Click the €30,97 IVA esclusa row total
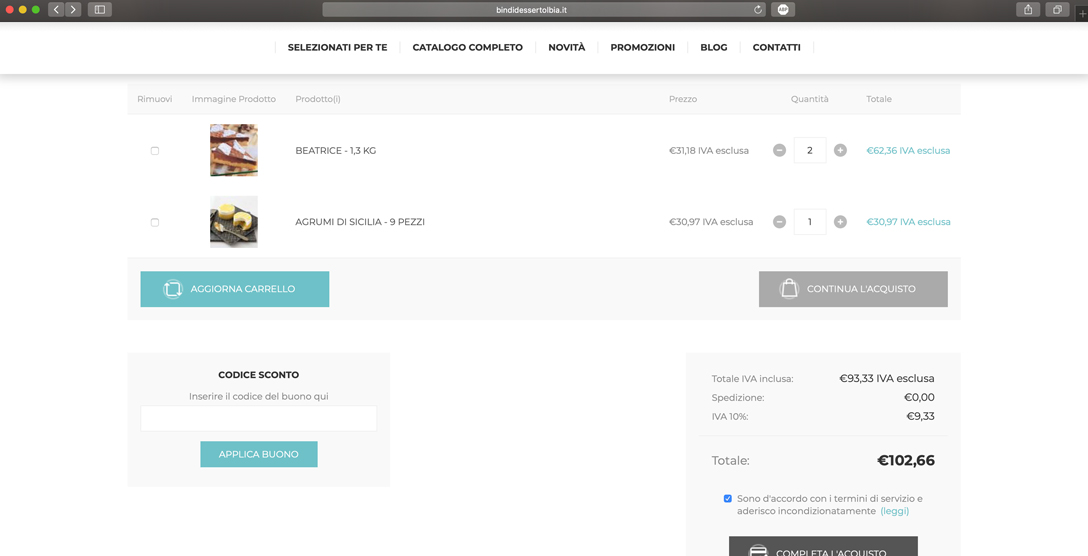The image size is (1088, 556). [908, 222]
